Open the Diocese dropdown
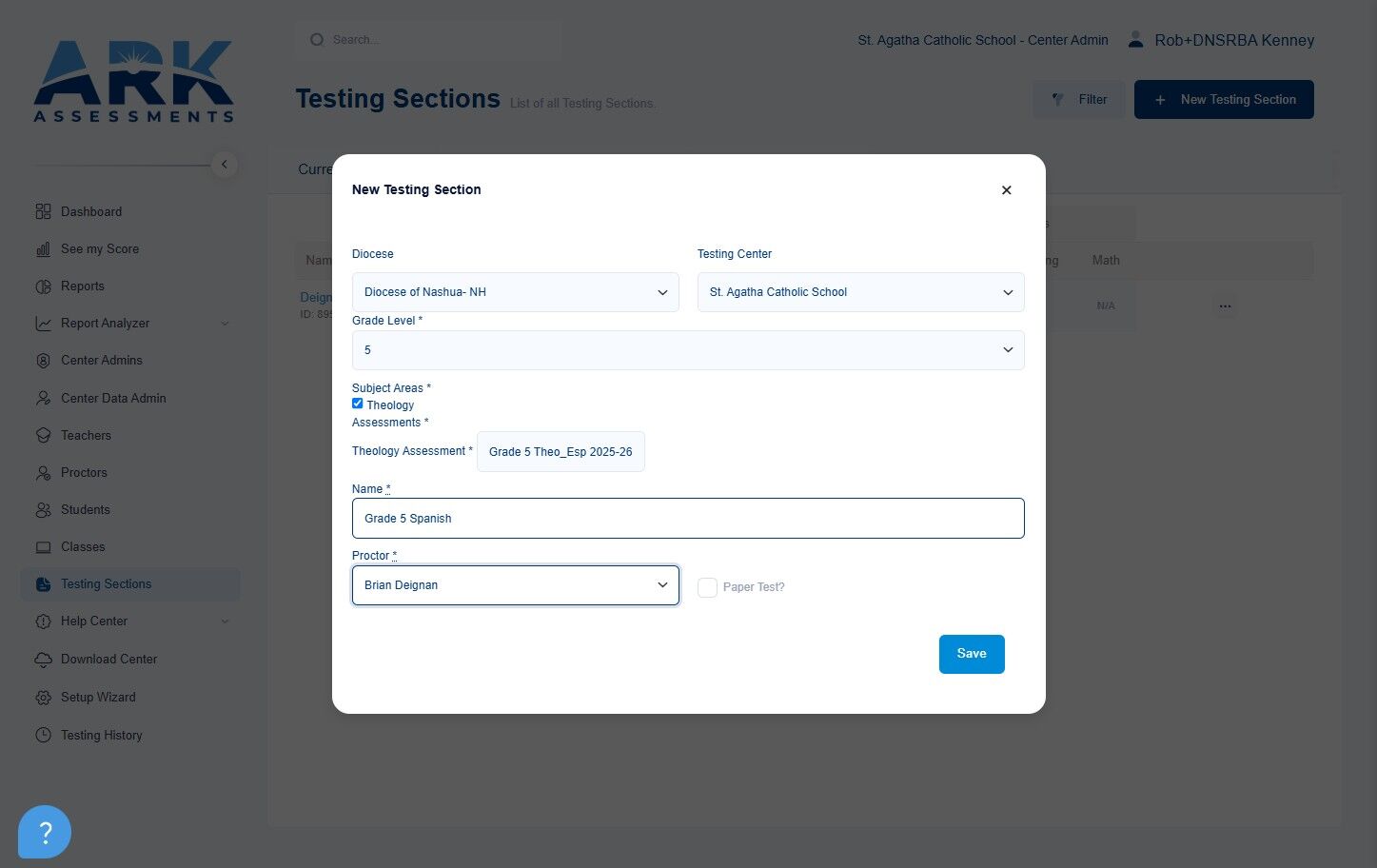1377x868 pixels. pyautogui.click(x=516, y=292)
